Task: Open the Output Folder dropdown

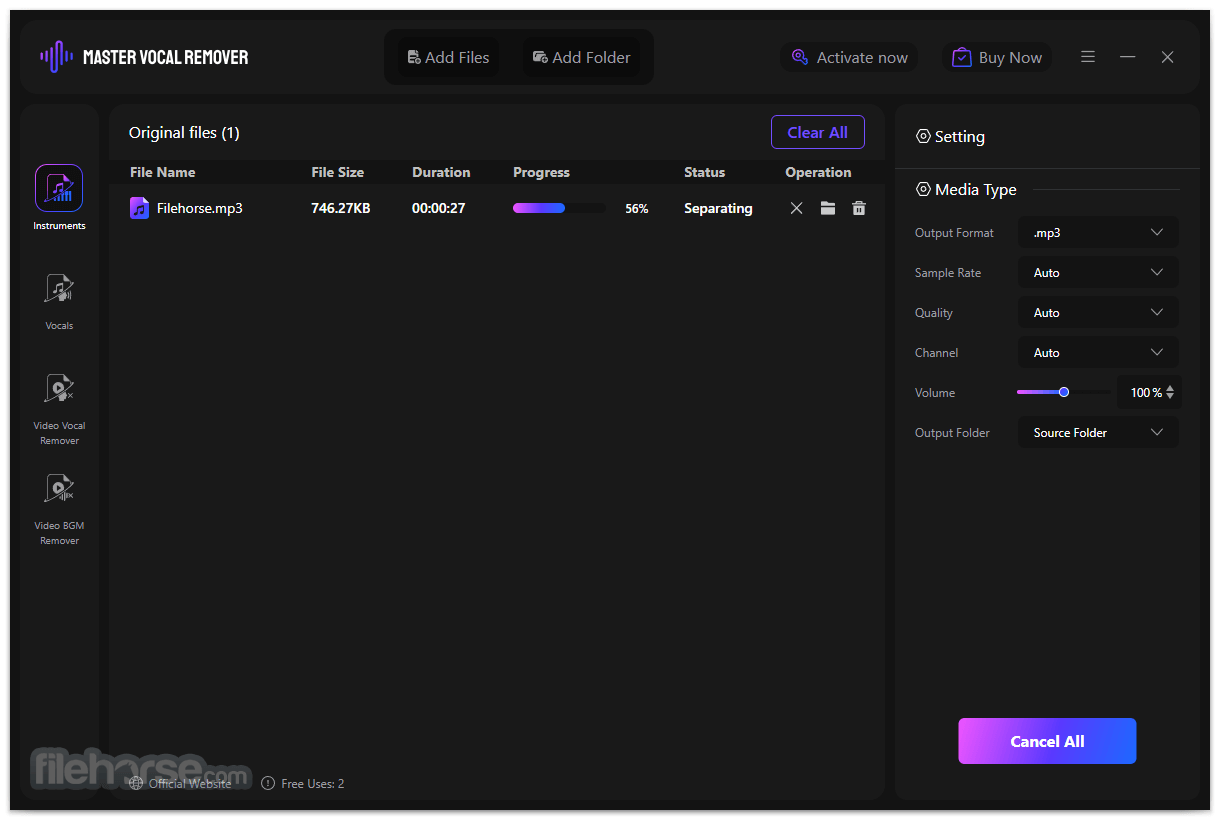Action: 1098,432
